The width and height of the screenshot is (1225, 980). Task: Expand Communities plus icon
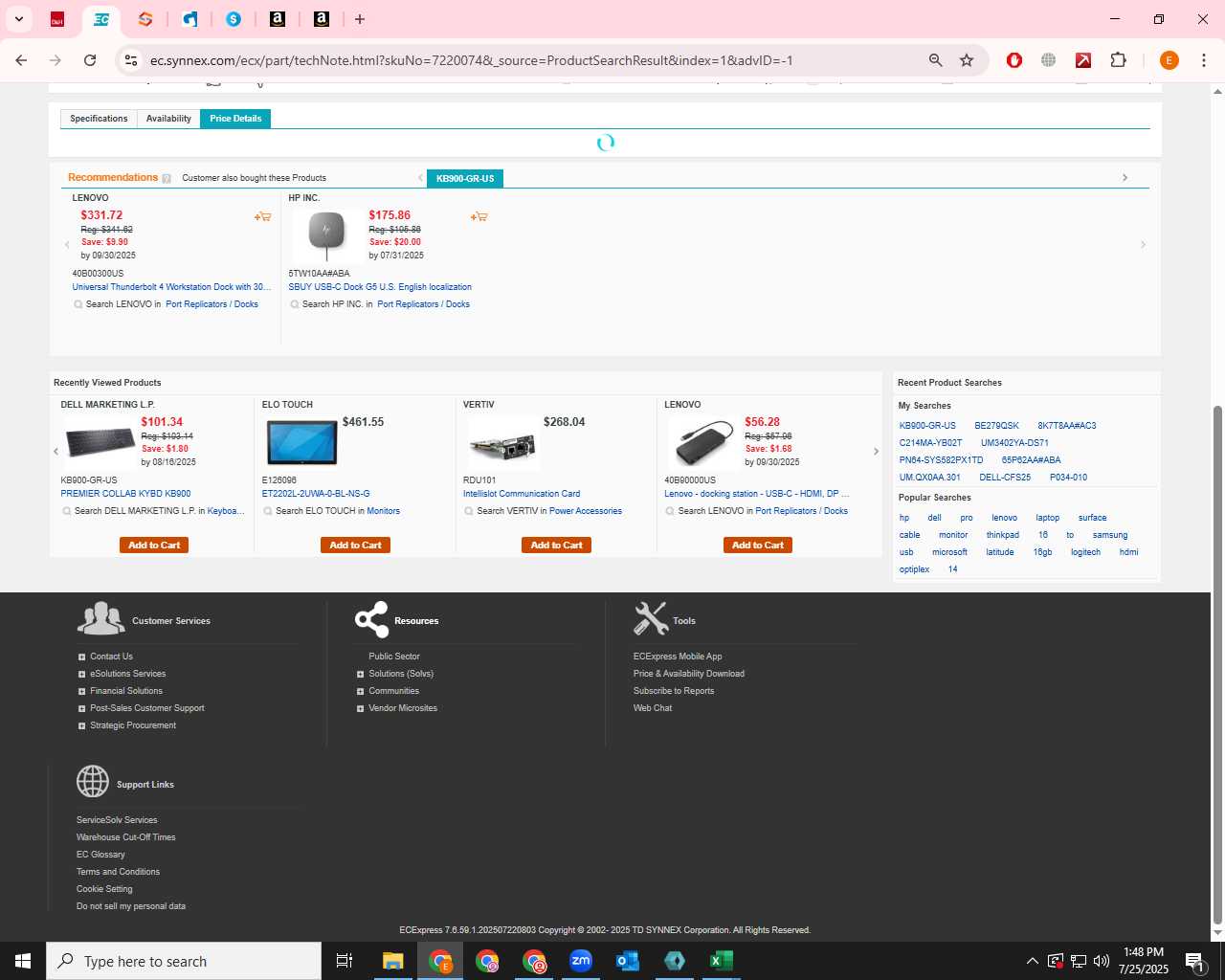coord(360,691)
